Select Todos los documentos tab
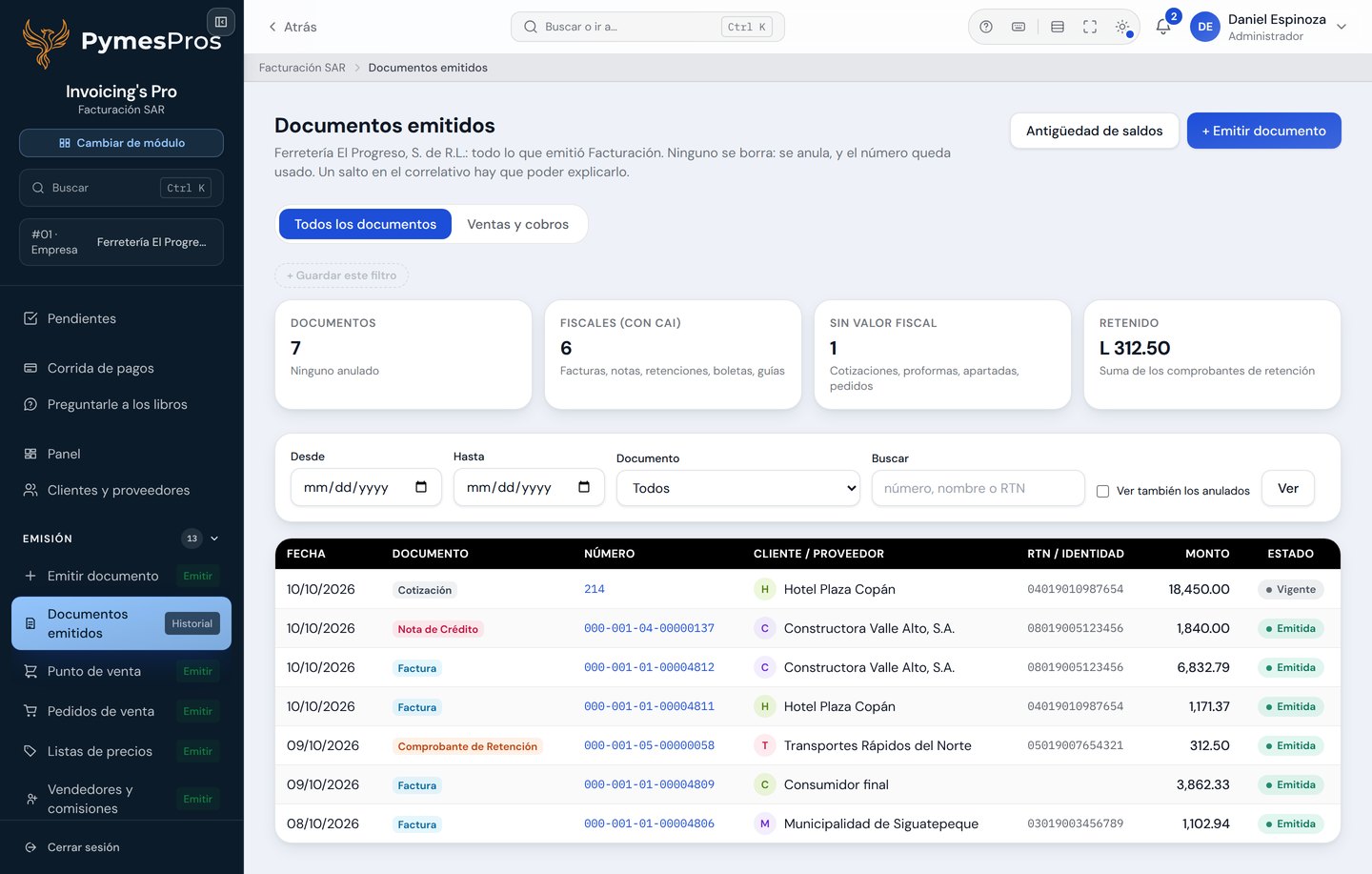The width and height of the screenshot is (1372, 874). coord(365,224)
